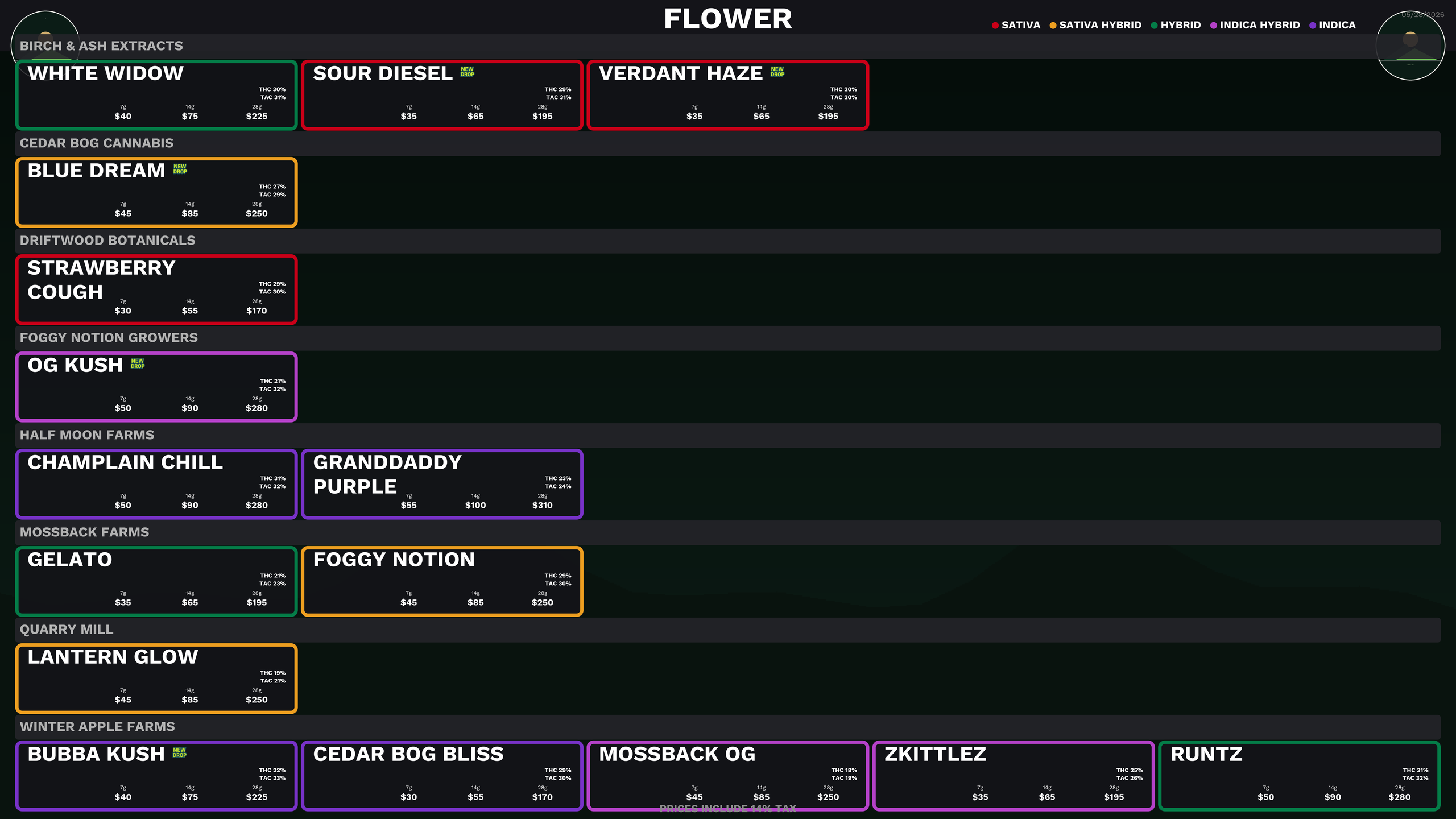Select the White Widow strain name

pos(105,73)
